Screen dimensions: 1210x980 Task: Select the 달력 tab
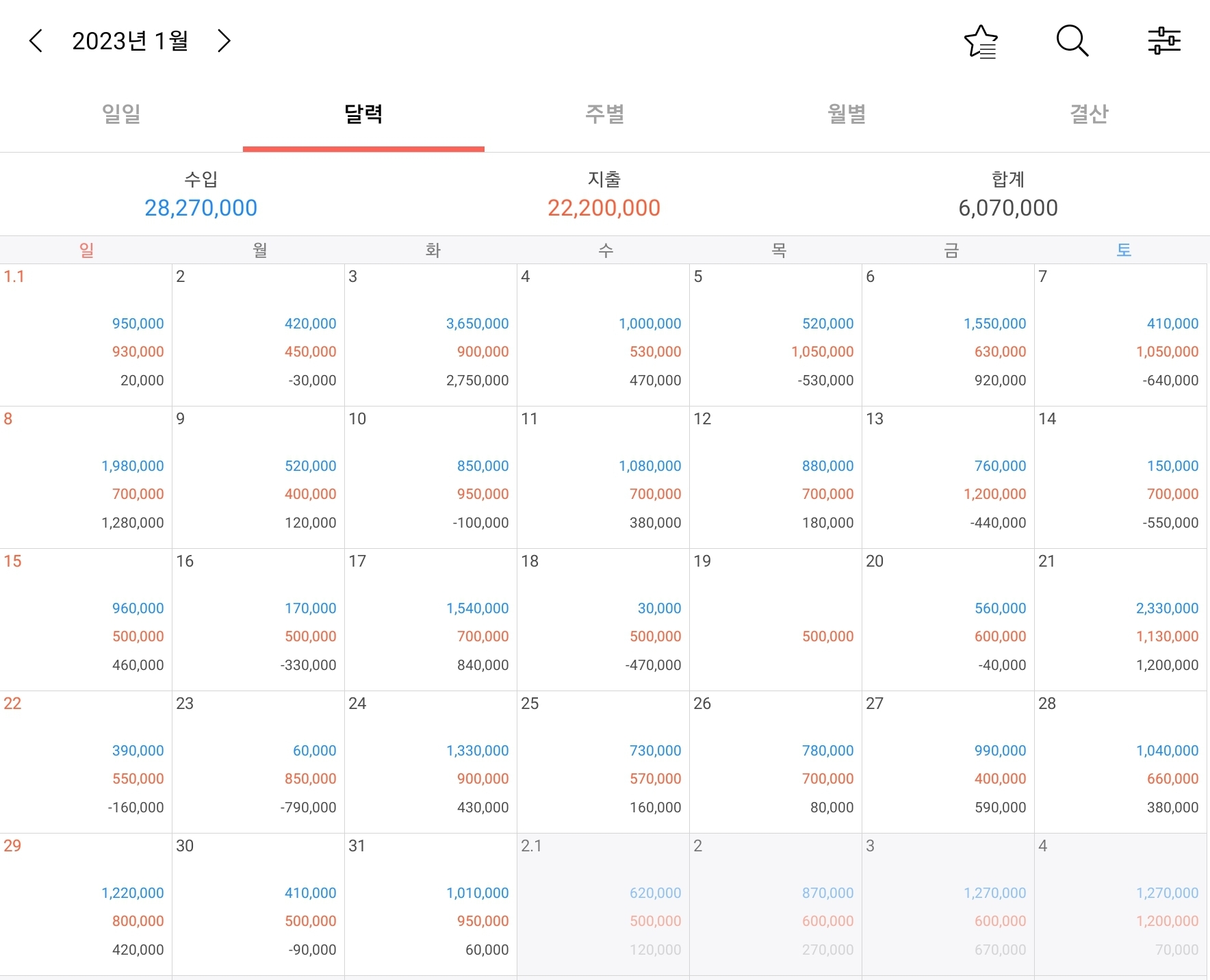coord(363,114)
